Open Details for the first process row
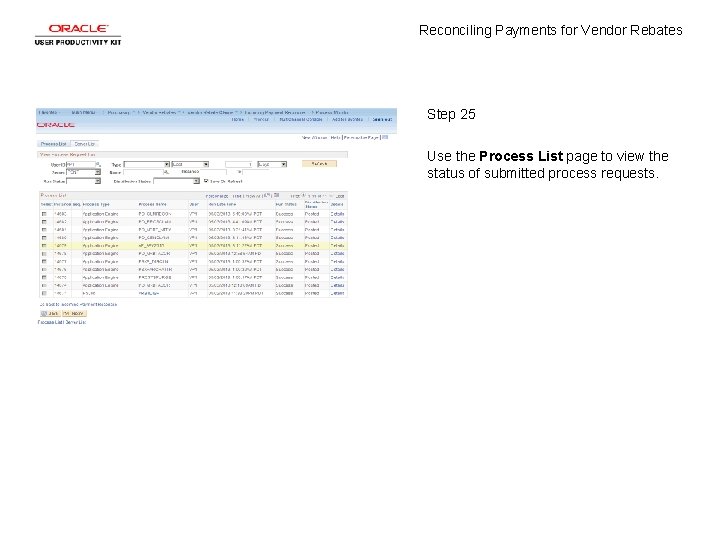 click(338, 214)
